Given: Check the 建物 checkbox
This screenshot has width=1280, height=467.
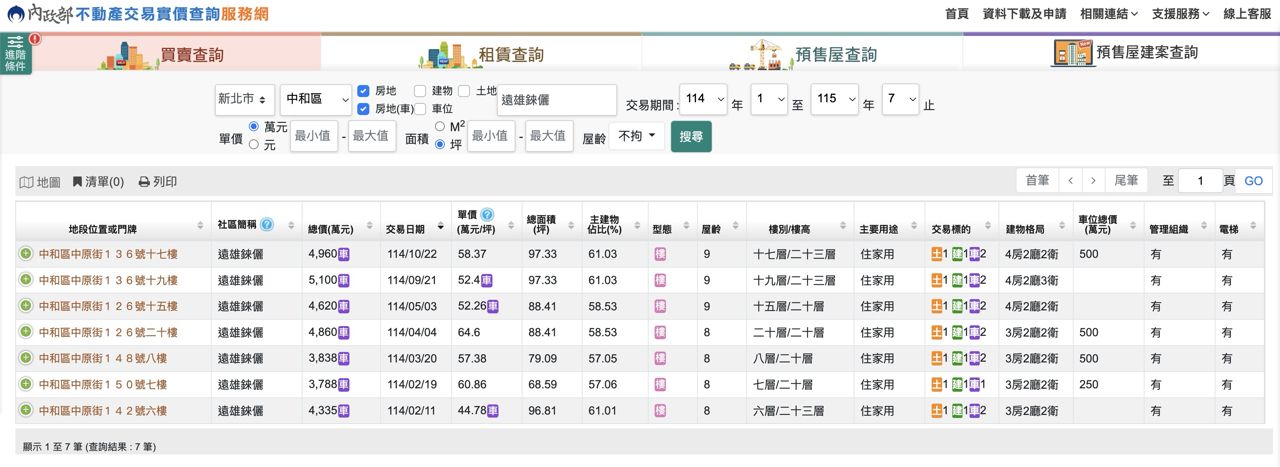Looking at the screenshot, I should click(420, 91).
